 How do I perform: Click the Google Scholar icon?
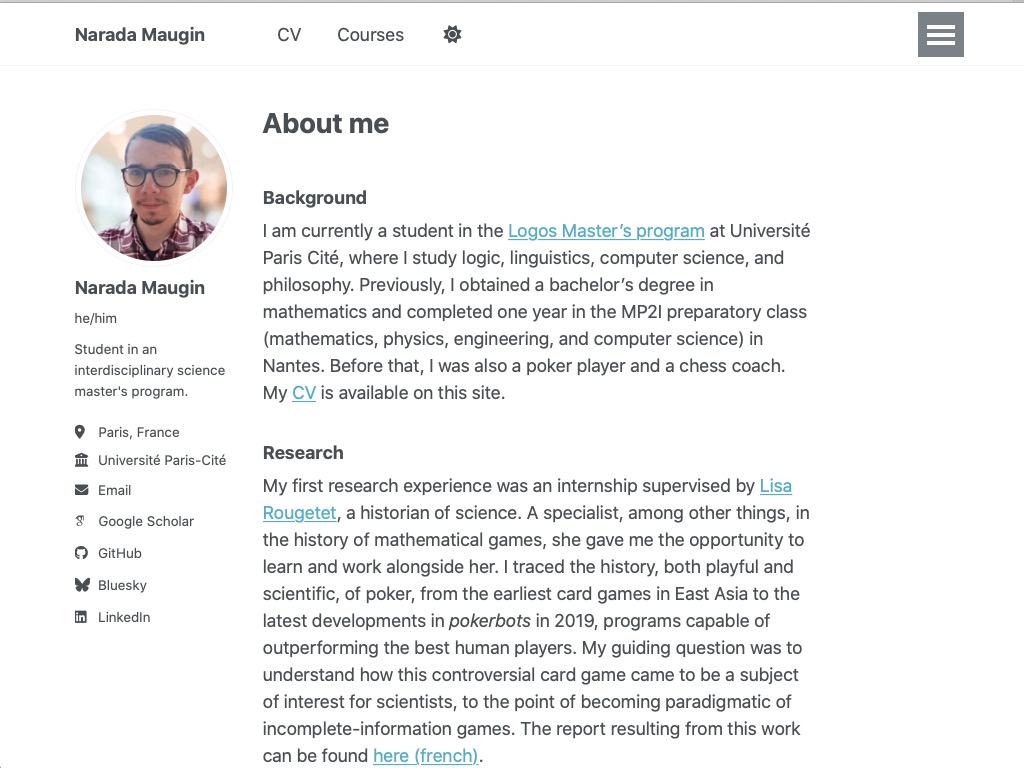81,521
